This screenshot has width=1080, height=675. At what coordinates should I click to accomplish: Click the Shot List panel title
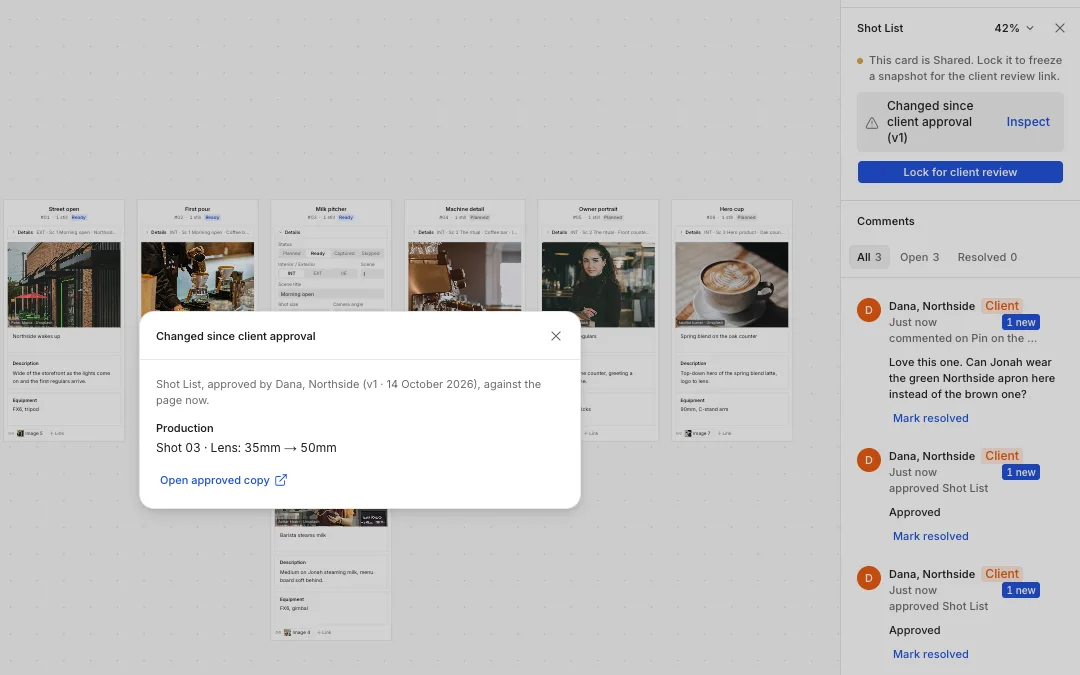click(880, 28)
